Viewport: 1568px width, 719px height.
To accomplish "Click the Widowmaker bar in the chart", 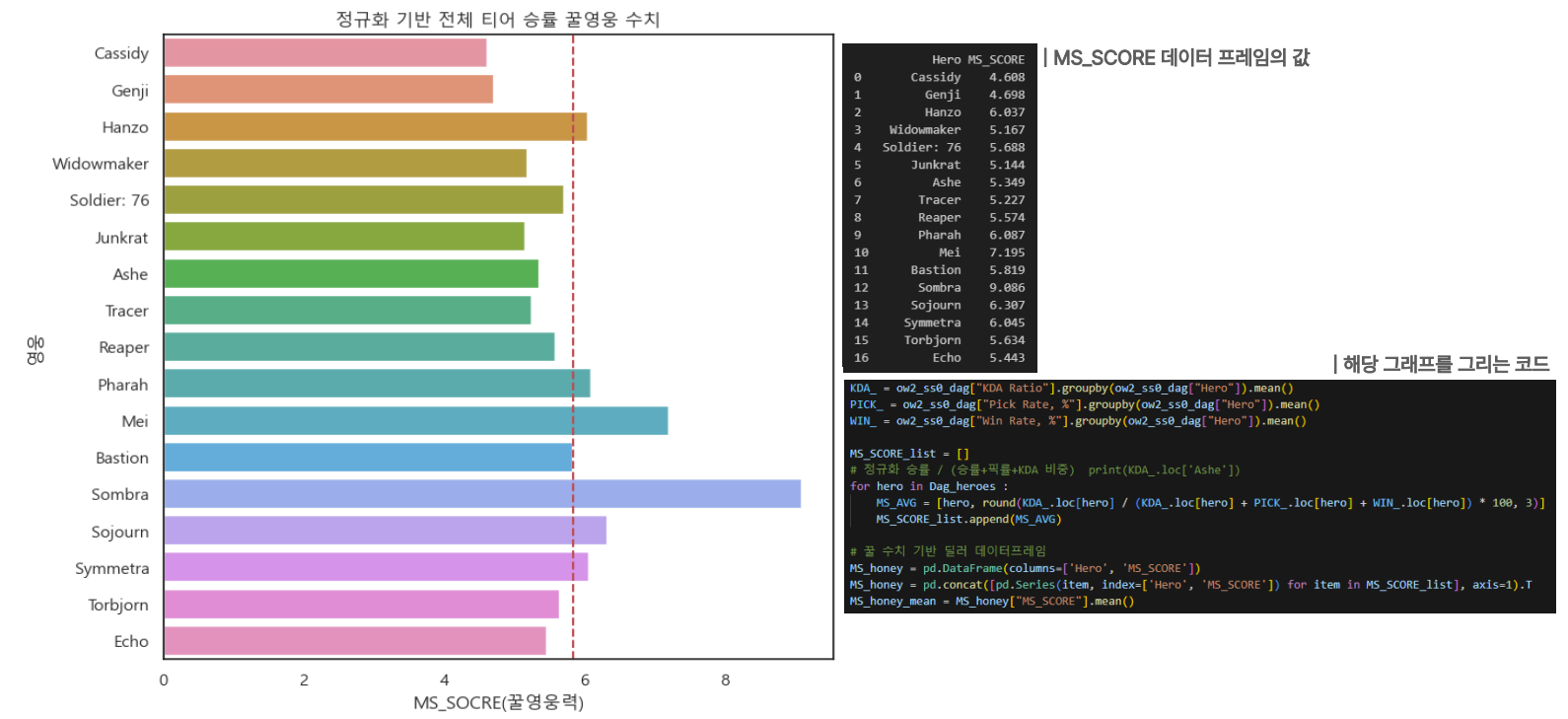I will [x=345, y=164].
